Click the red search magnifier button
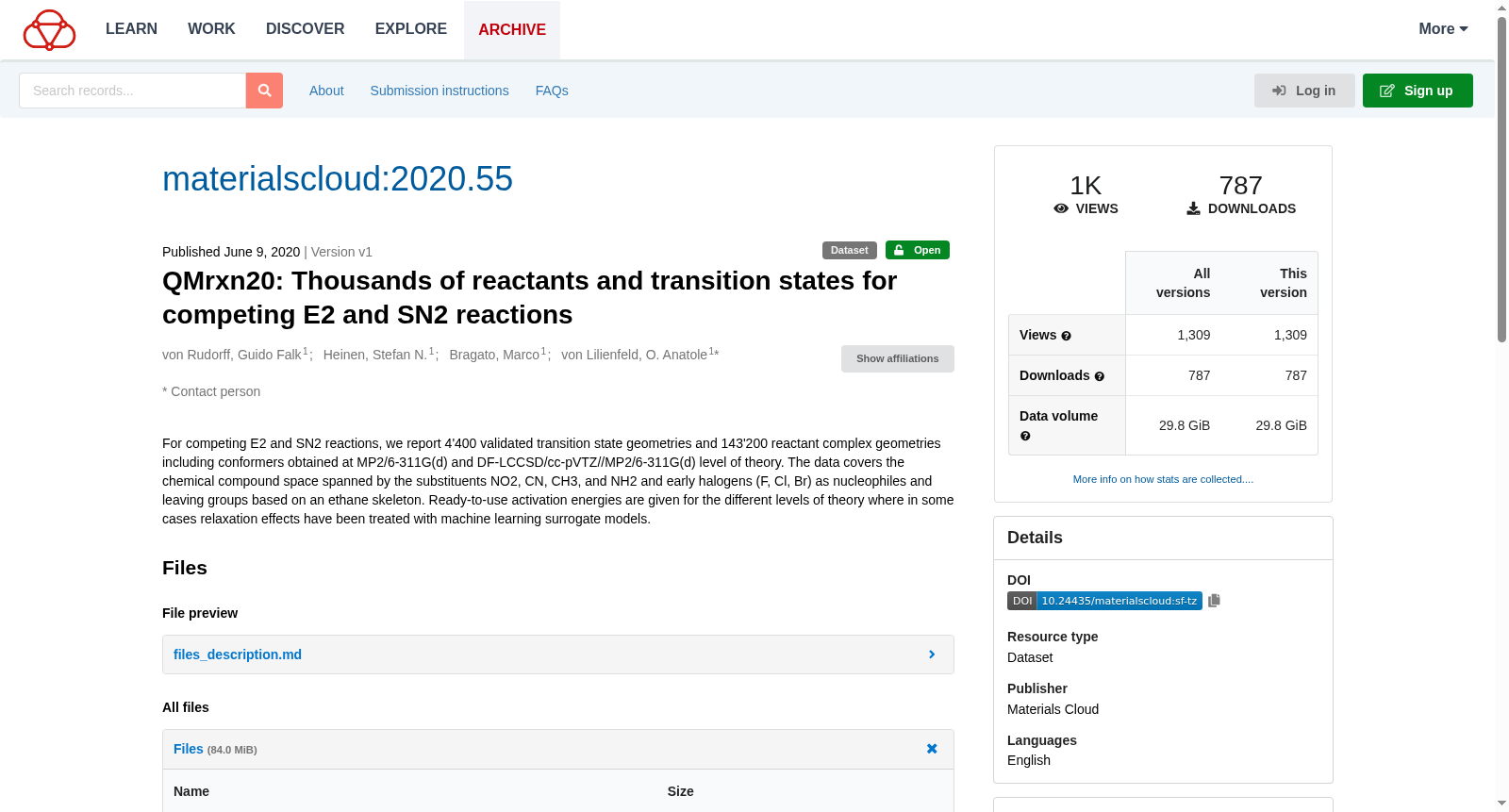Screen dimensions: 1509x812 click(264, 91)
